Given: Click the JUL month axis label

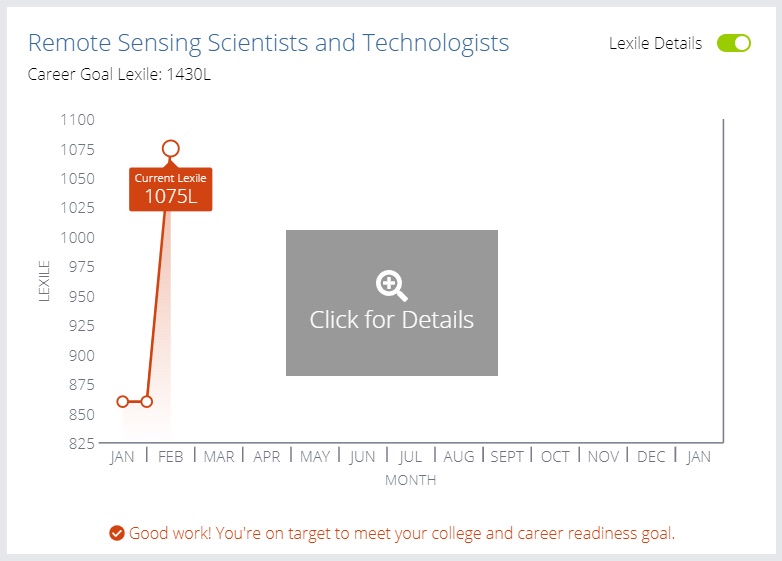Looking at the screenshot, I should coord(410,457).
